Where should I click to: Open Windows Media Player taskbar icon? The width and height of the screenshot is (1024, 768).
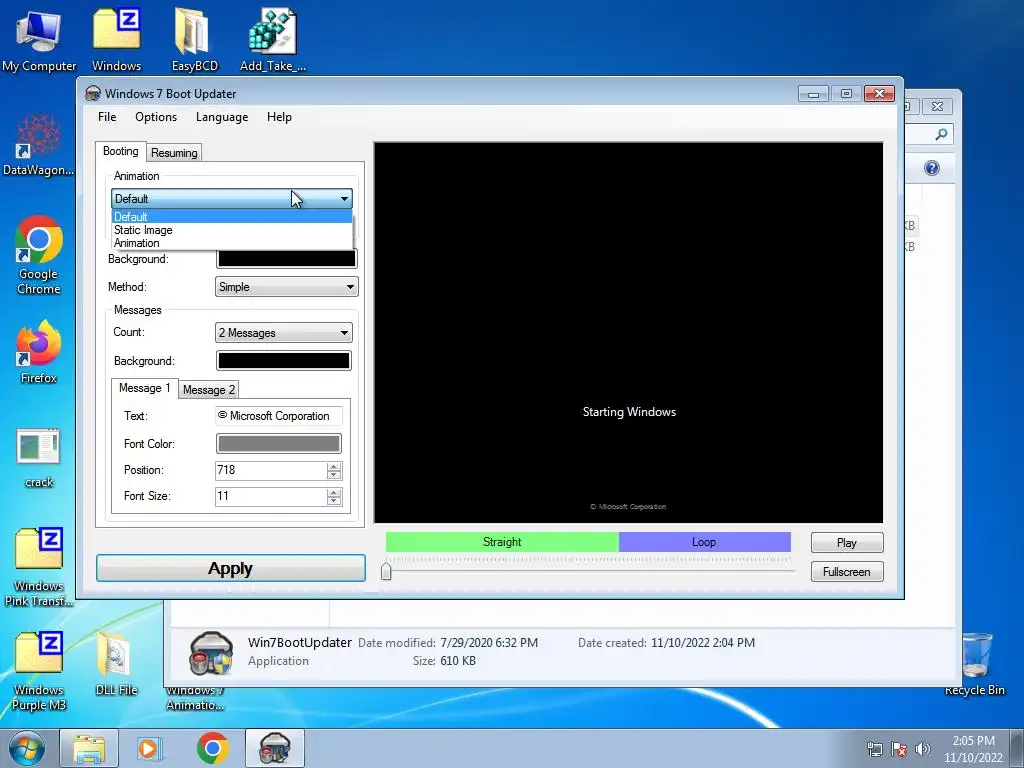coord(150,748)
